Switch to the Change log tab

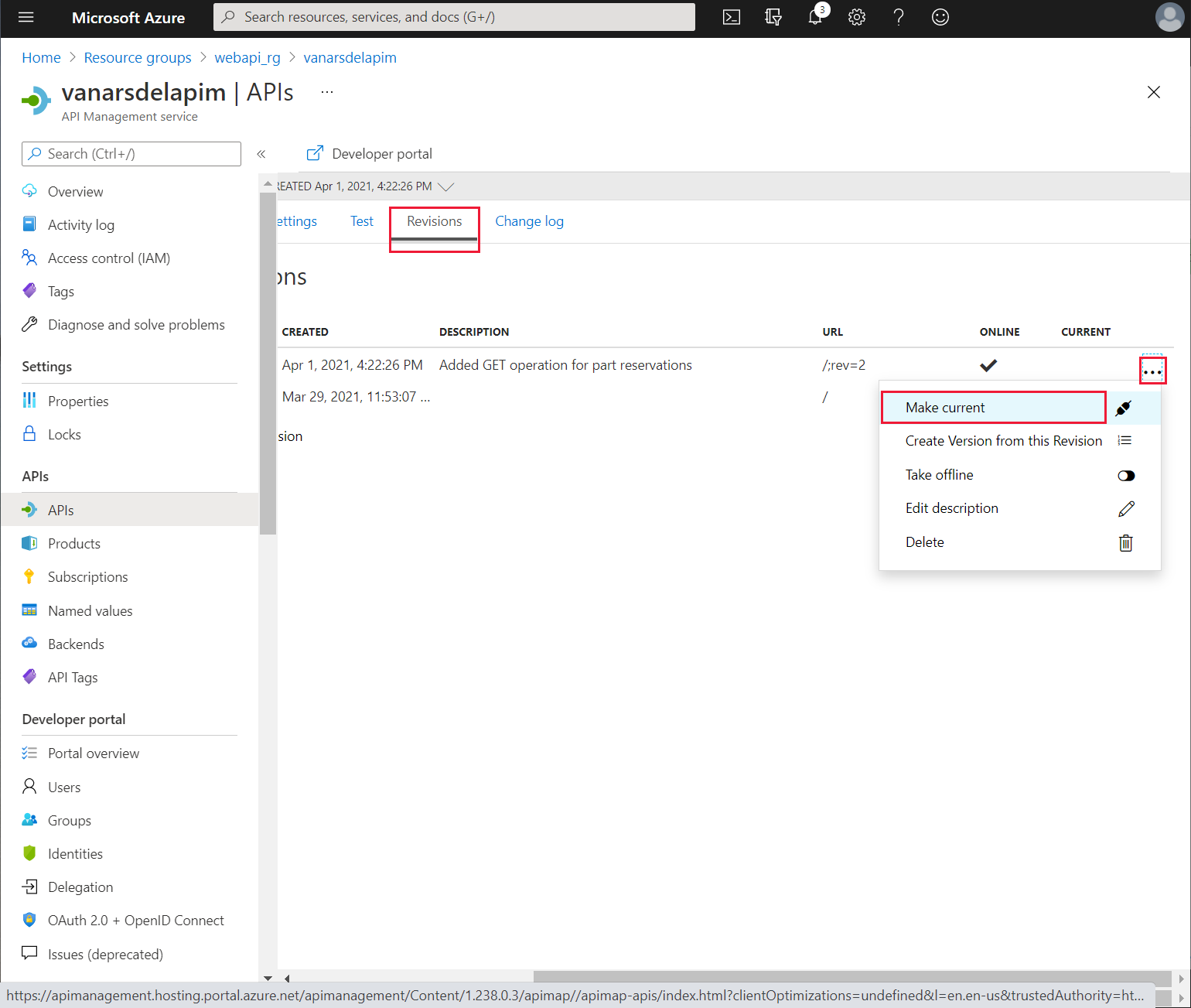point(529,221)
